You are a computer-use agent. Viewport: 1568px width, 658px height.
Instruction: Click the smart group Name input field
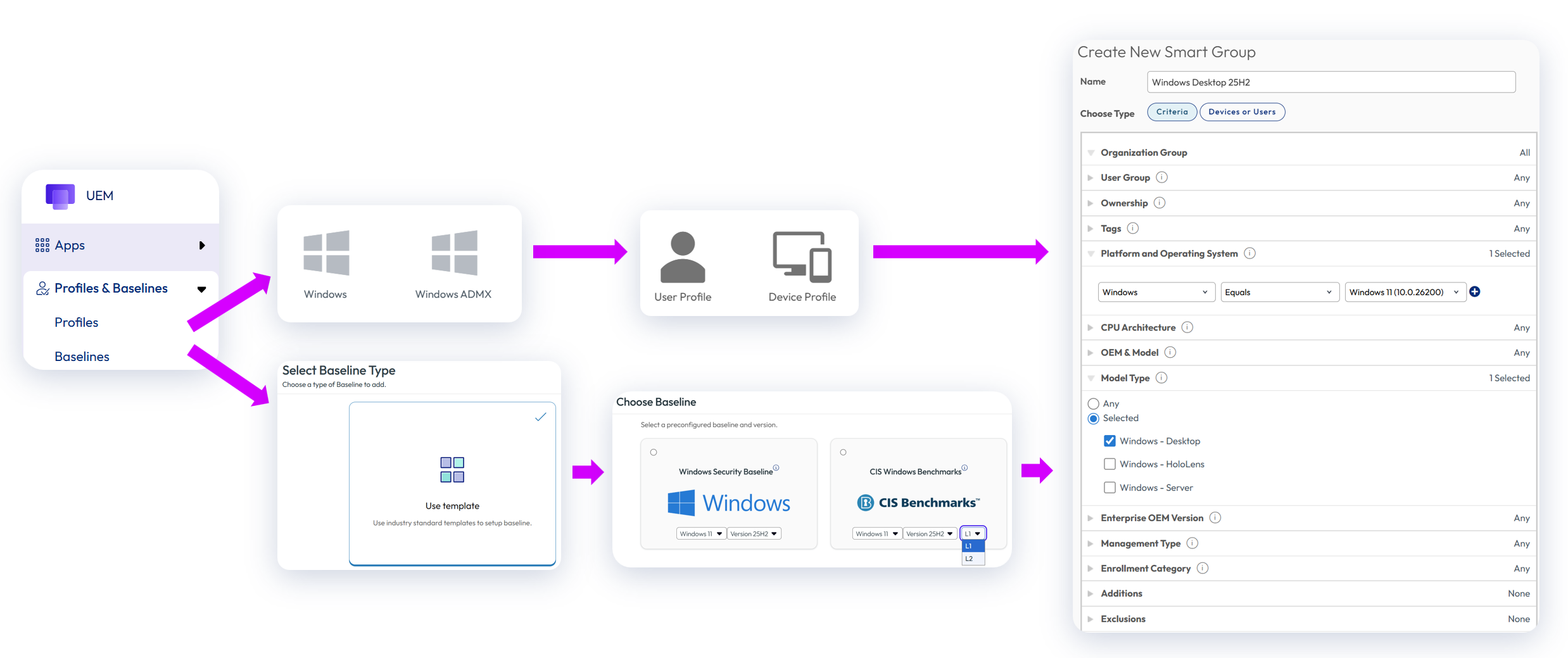pyautogui.click(x=1331, y=82)
